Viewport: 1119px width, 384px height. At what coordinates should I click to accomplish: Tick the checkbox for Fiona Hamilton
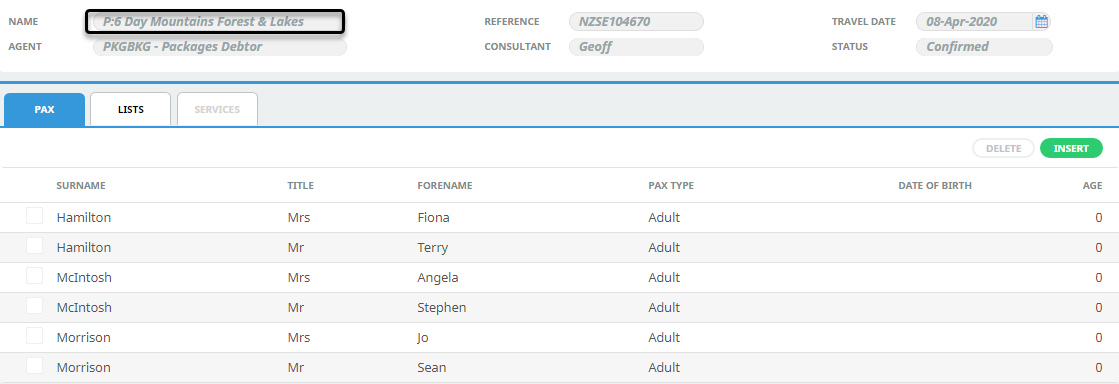point(34,216)
